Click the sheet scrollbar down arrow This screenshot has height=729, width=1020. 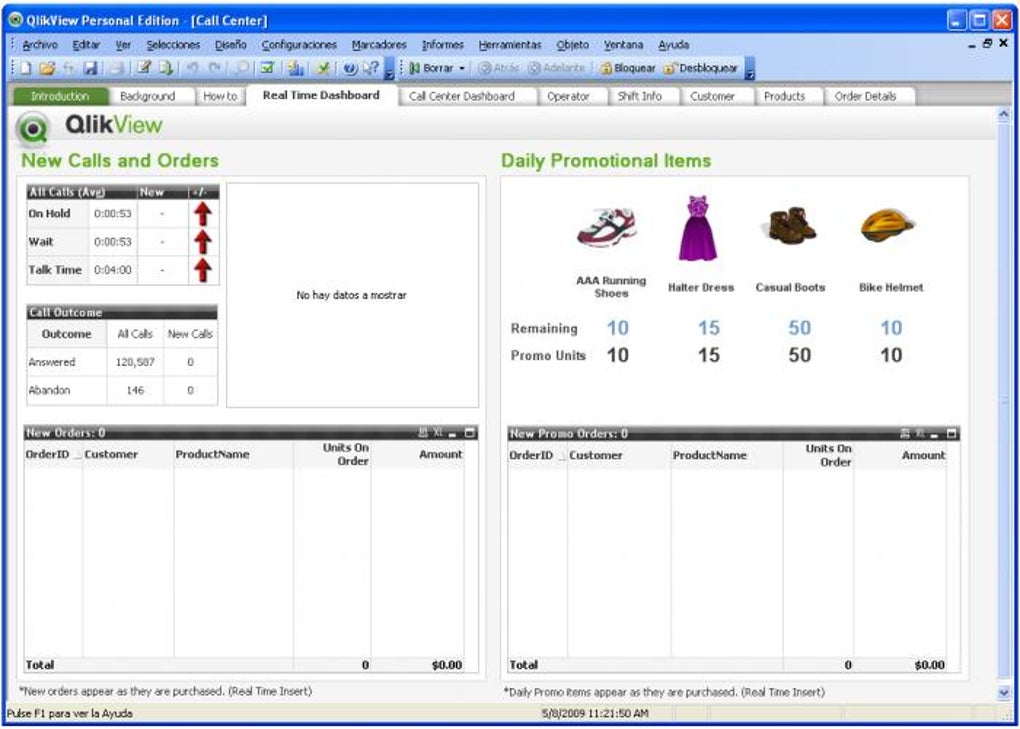pyautogui.click(x=1004, y=693)
